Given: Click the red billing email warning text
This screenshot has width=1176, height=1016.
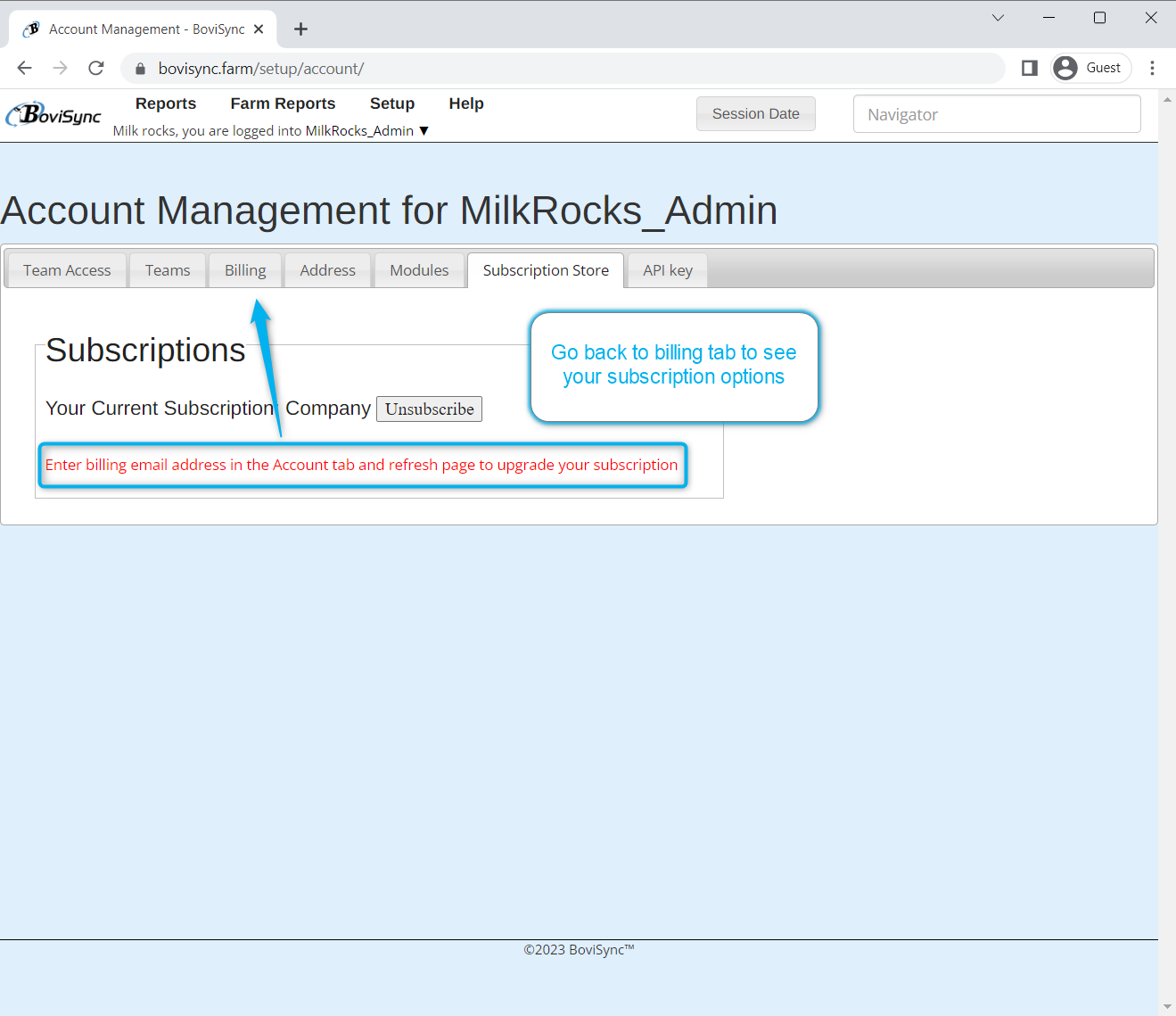Looking at the screenshot, I should tap(361, 465).
